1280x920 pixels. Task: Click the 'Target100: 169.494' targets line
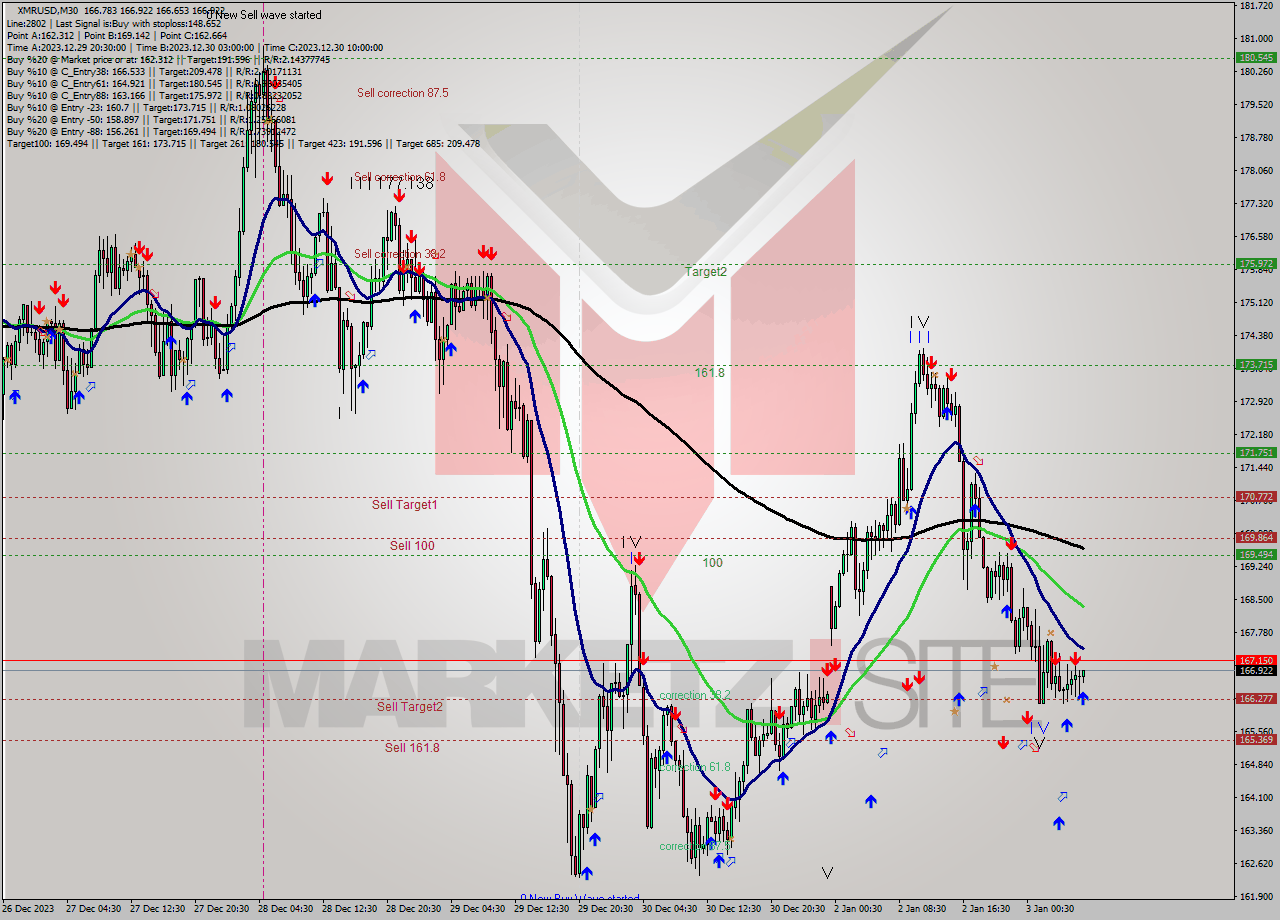[243, 143]
